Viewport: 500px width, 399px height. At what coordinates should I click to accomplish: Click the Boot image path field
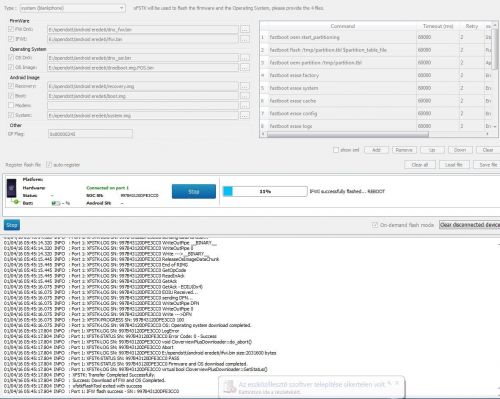143,96
